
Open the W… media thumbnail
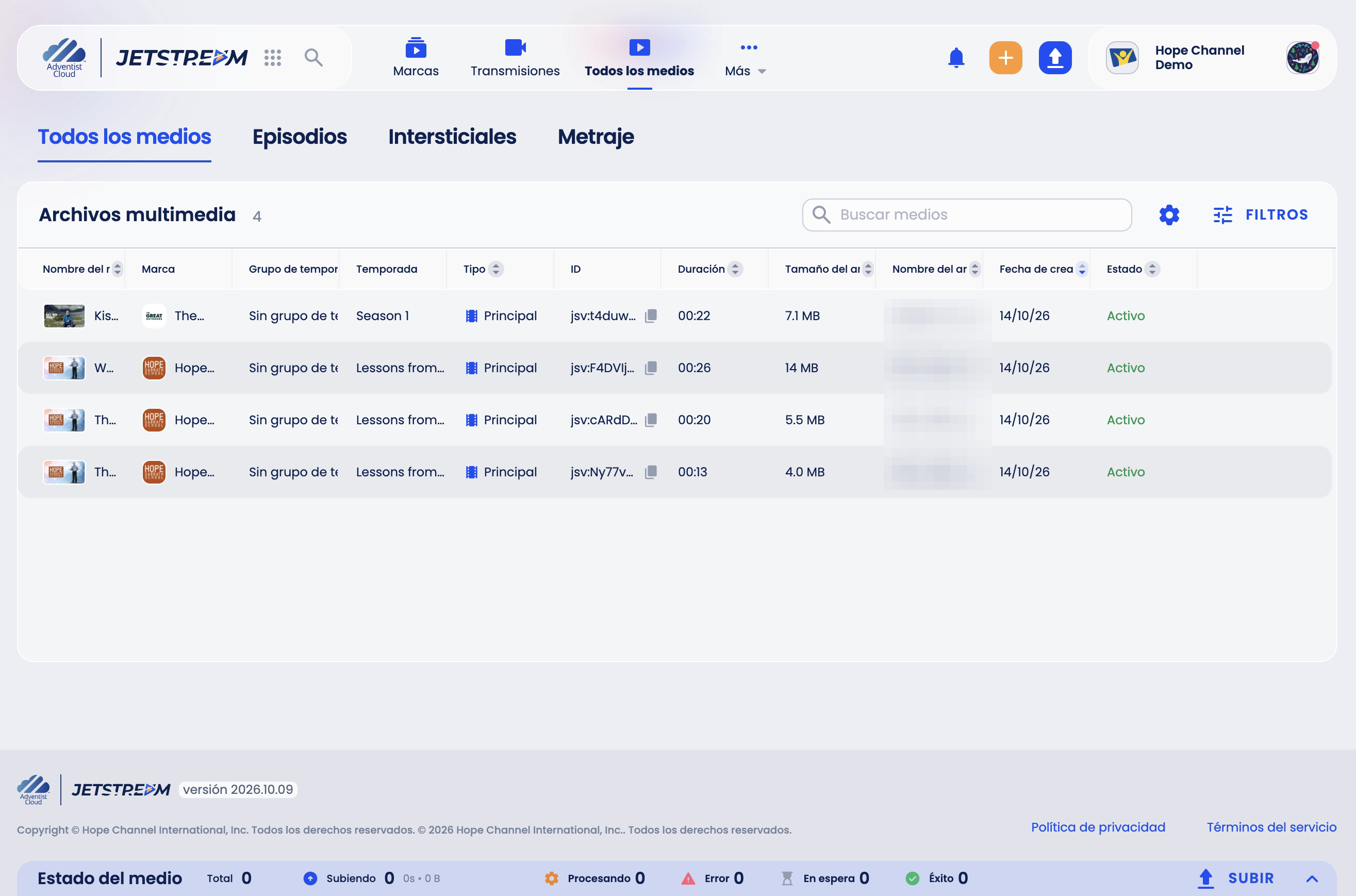click(x=64, y=368)
